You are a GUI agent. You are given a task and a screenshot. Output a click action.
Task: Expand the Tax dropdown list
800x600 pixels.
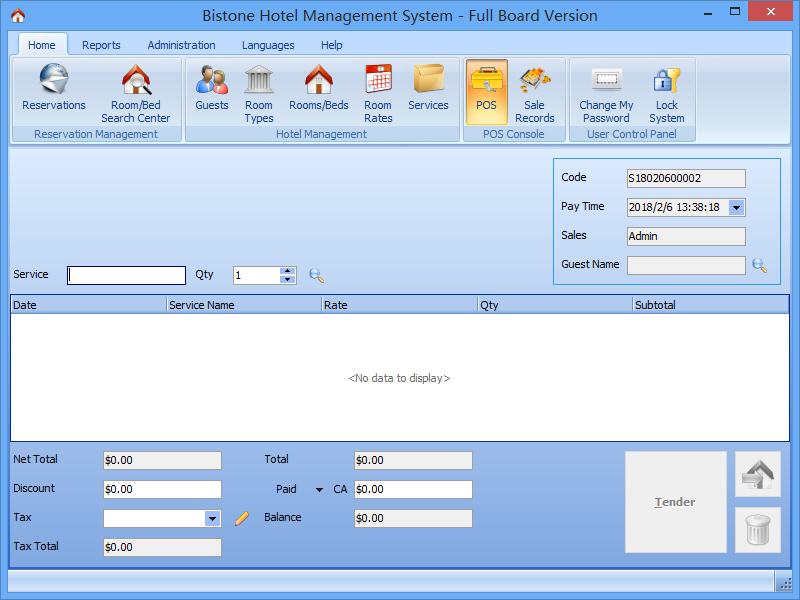[x=212, y=518]
